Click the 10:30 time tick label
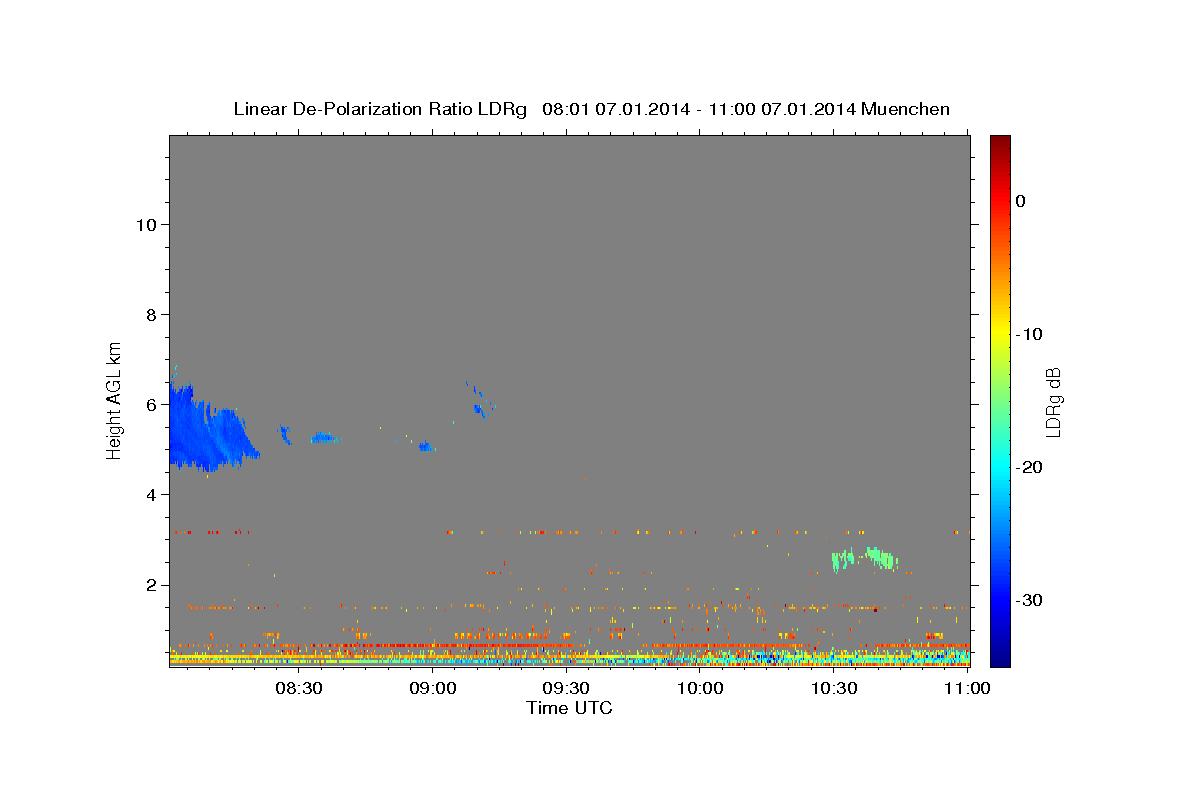The width and height of the screenshot is (1200, 800). pos(833,689)
